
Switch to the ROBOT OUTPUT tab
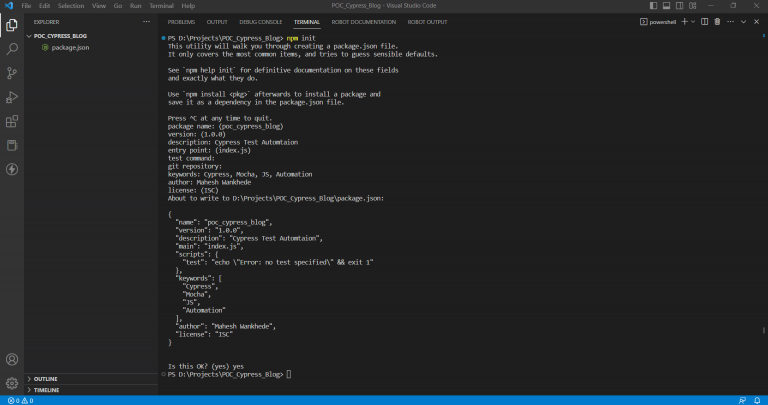click(427, 22)
